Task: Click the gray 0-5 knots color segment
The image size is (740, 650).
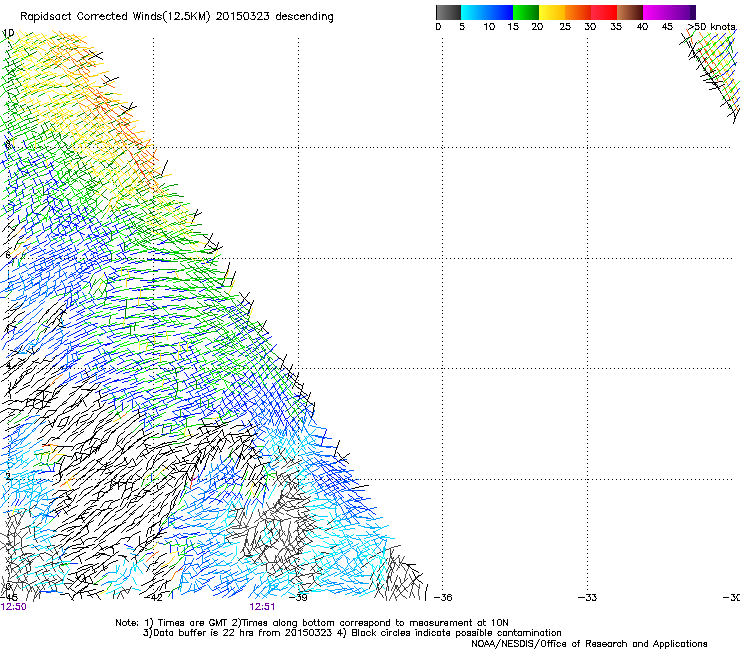Action: point(448,12)
